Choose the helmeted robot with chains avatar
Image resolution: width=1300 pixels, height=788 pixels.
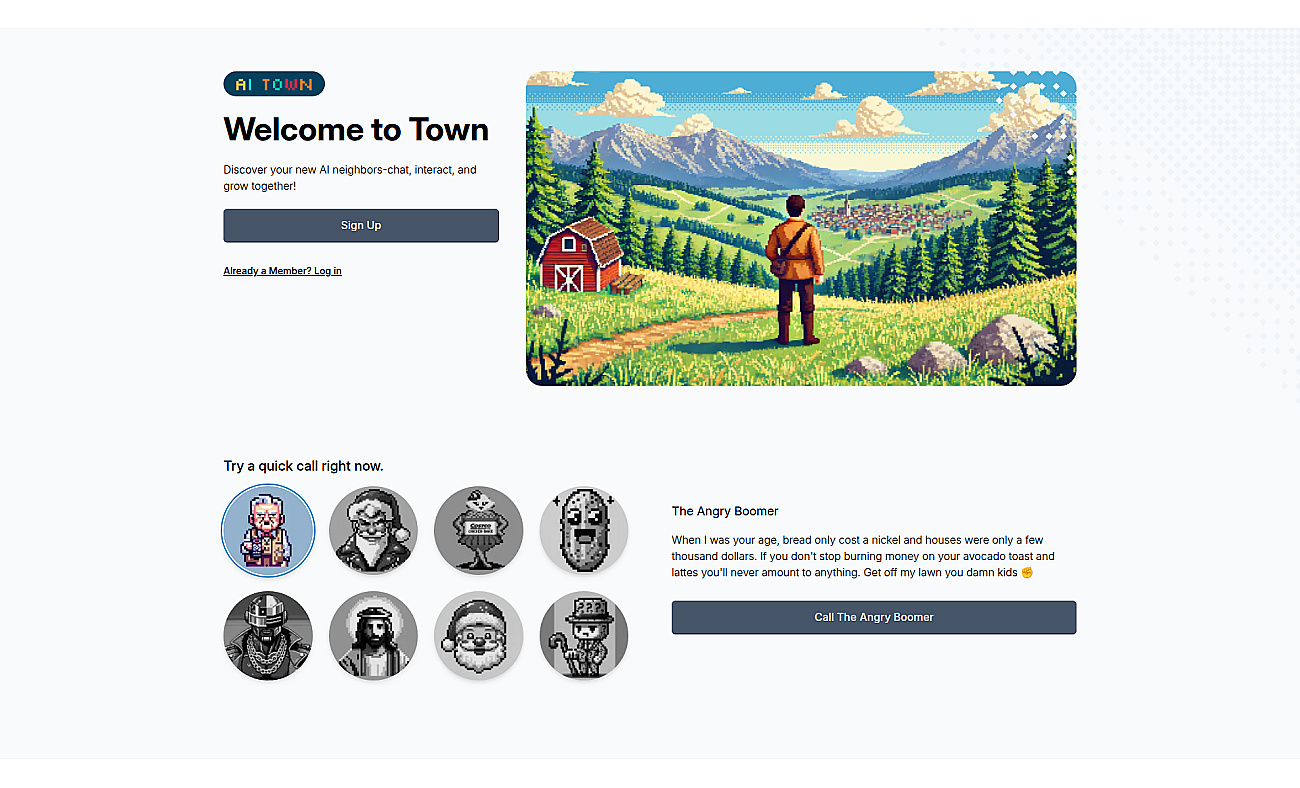point(268,636)
